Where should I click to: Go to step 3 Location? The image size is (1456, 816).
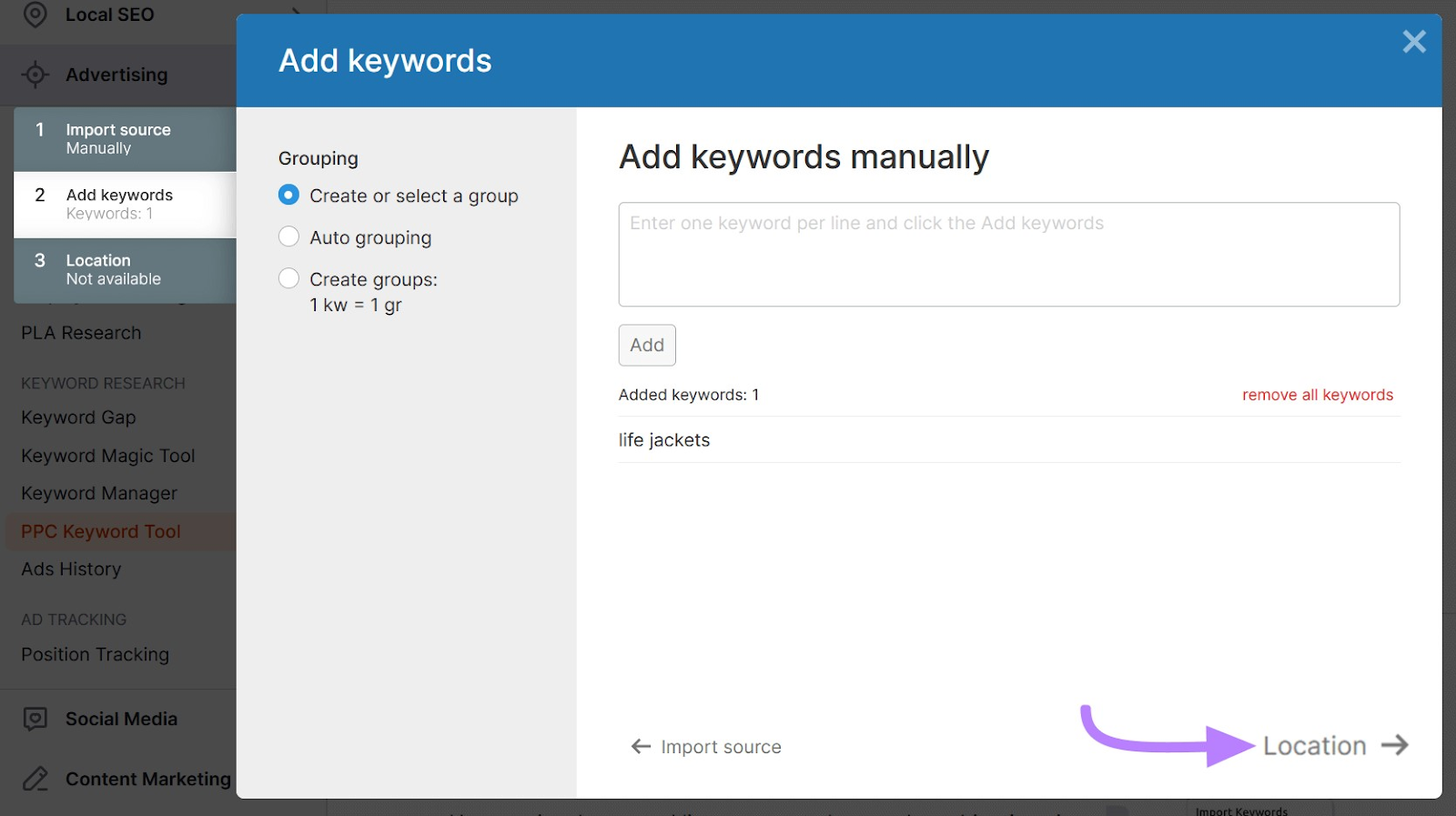(125, 270)
